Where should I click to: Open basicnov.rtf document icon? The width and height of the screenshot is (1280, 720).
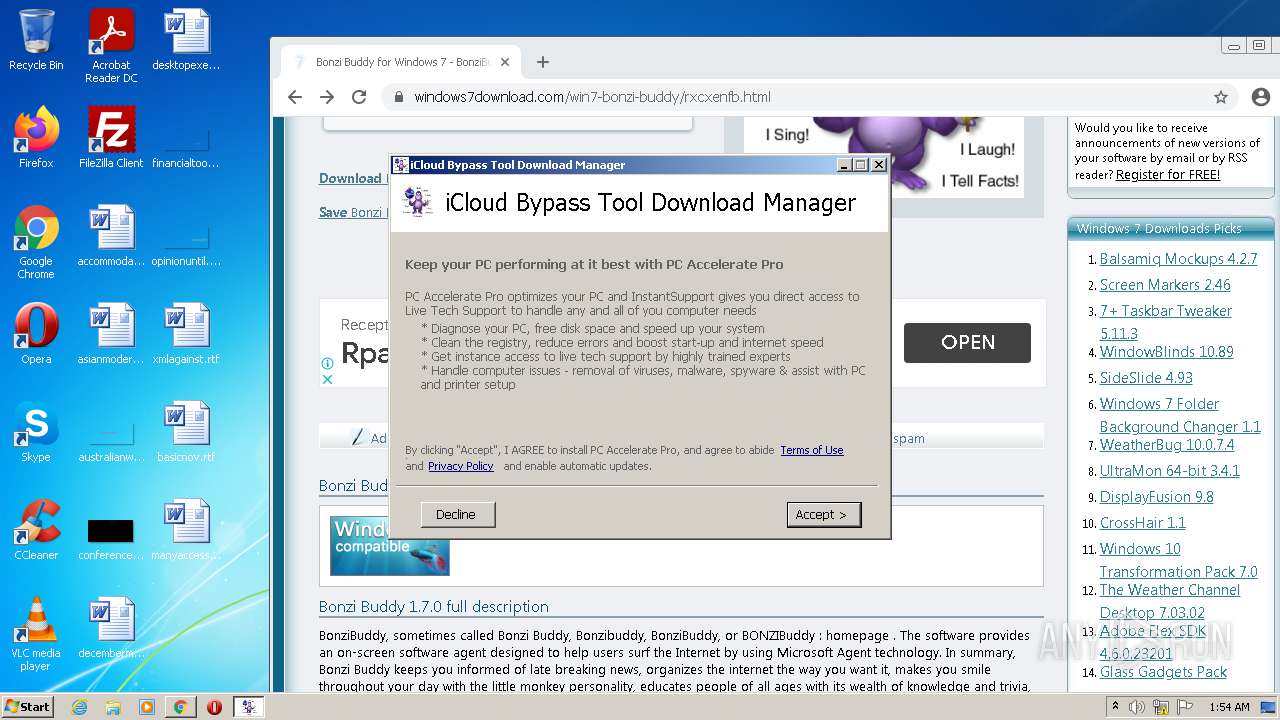click(x=186, y=432)
